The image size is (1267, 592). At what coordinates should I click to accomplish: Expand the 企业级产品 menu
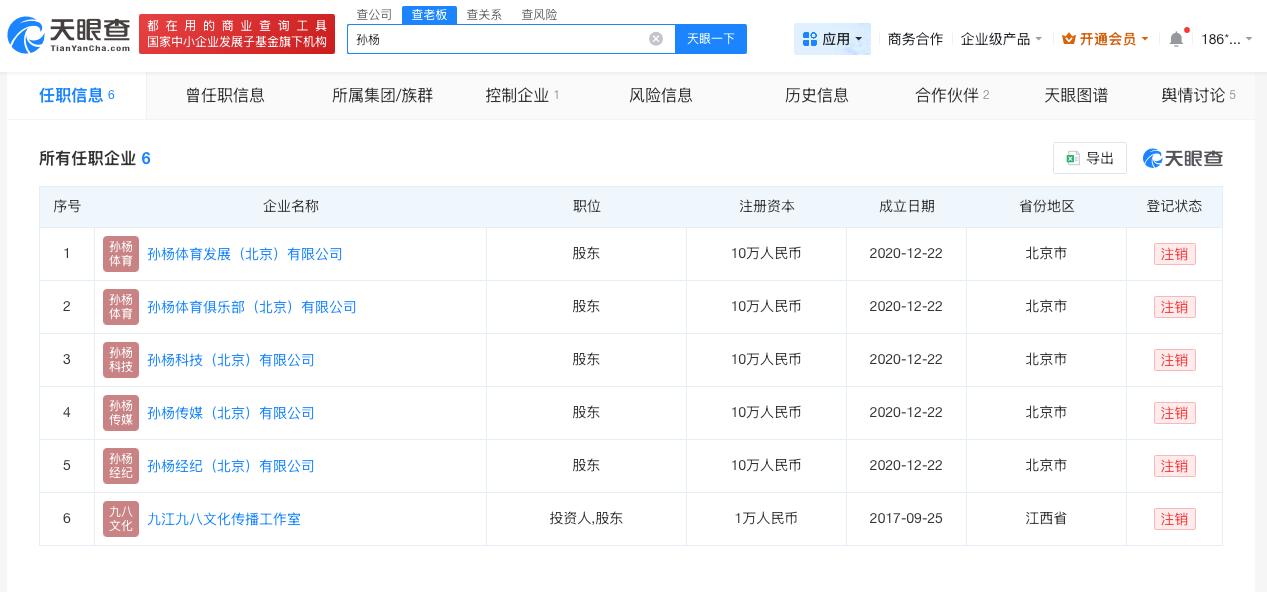(1001, 39)
